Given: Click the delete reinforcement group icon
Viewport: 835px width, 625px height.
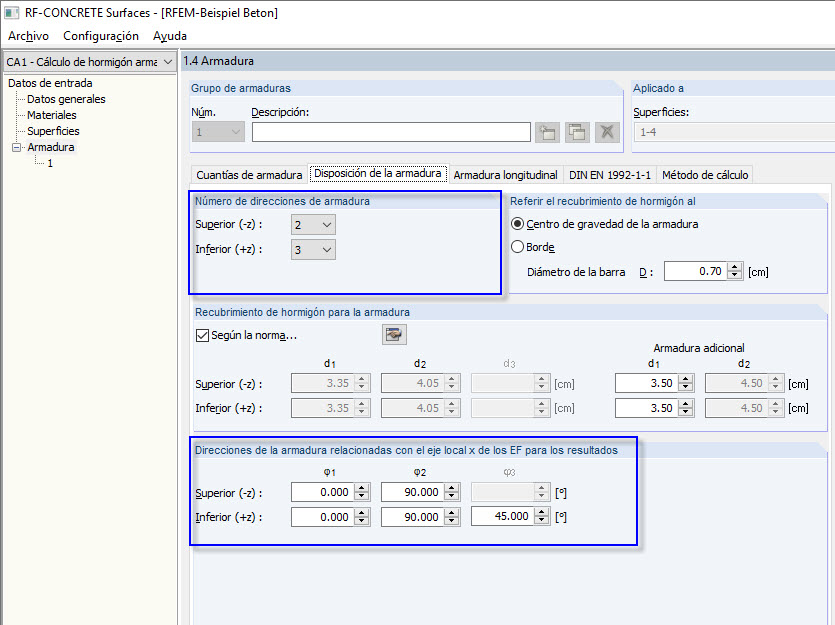Looking at the screenshot, I should [607, 132].
